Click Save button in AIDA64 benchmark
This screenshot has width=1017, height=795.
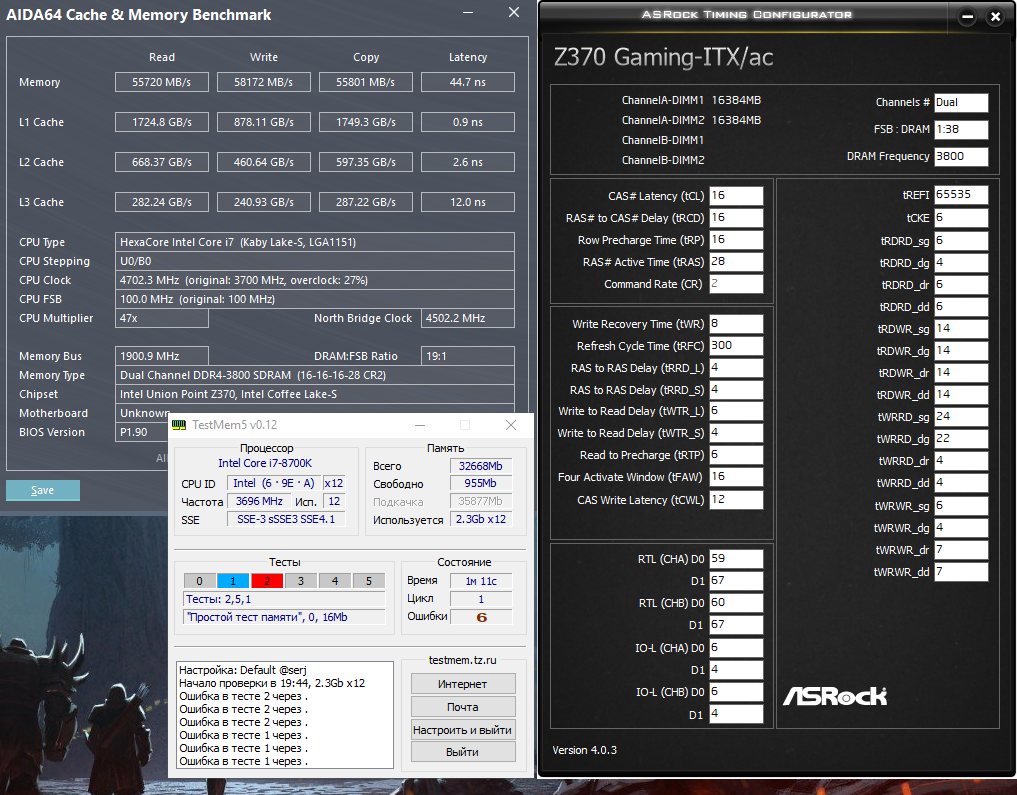pos(43,490)
